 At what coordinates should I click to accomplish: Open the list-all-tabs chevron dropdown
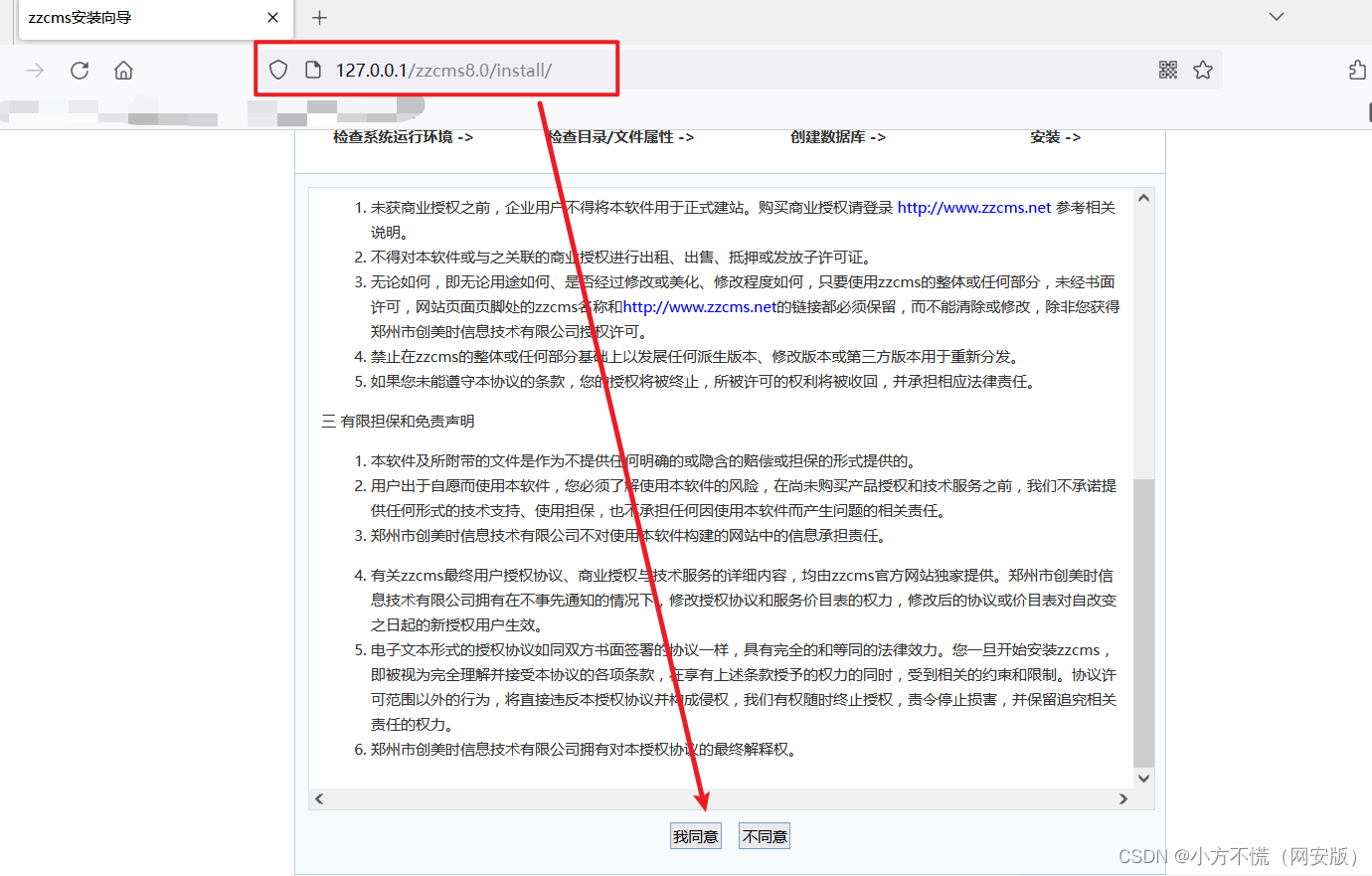click(x=1276, y=17)
